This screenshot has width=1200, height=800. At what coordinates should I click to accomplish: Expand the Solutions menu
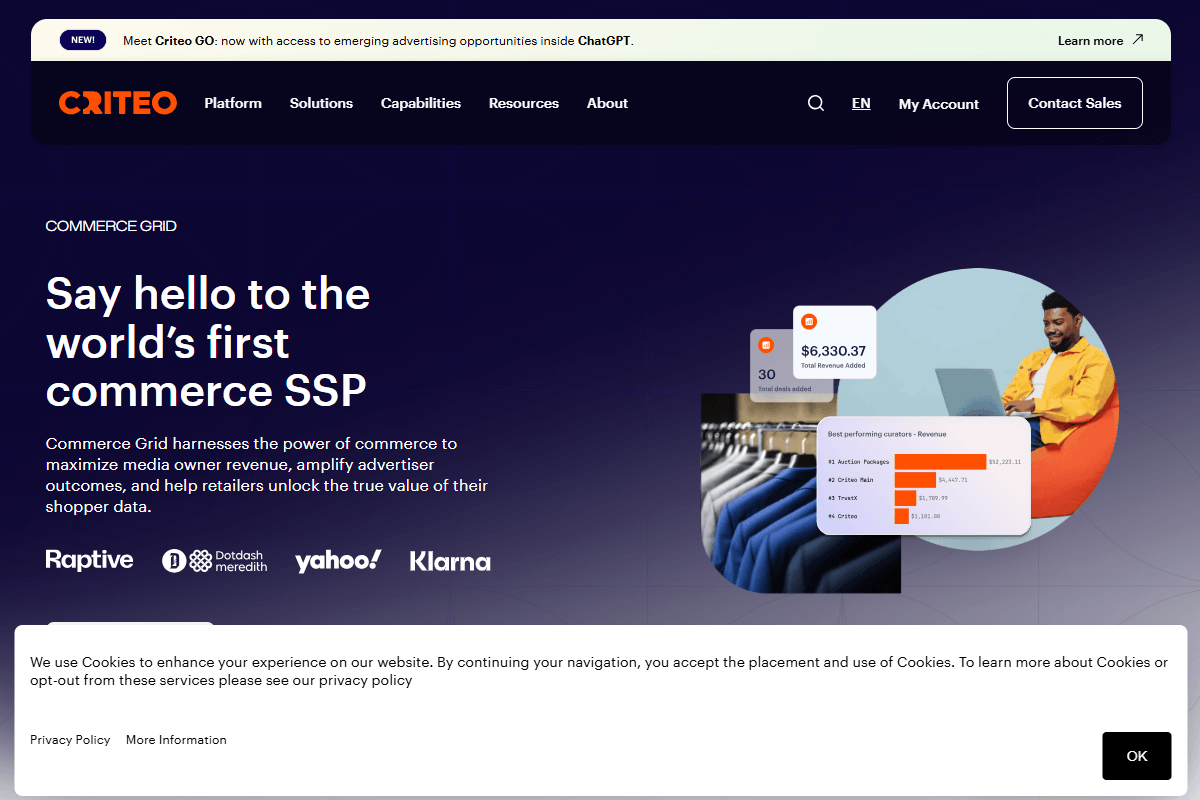click(x=321, y=103)
